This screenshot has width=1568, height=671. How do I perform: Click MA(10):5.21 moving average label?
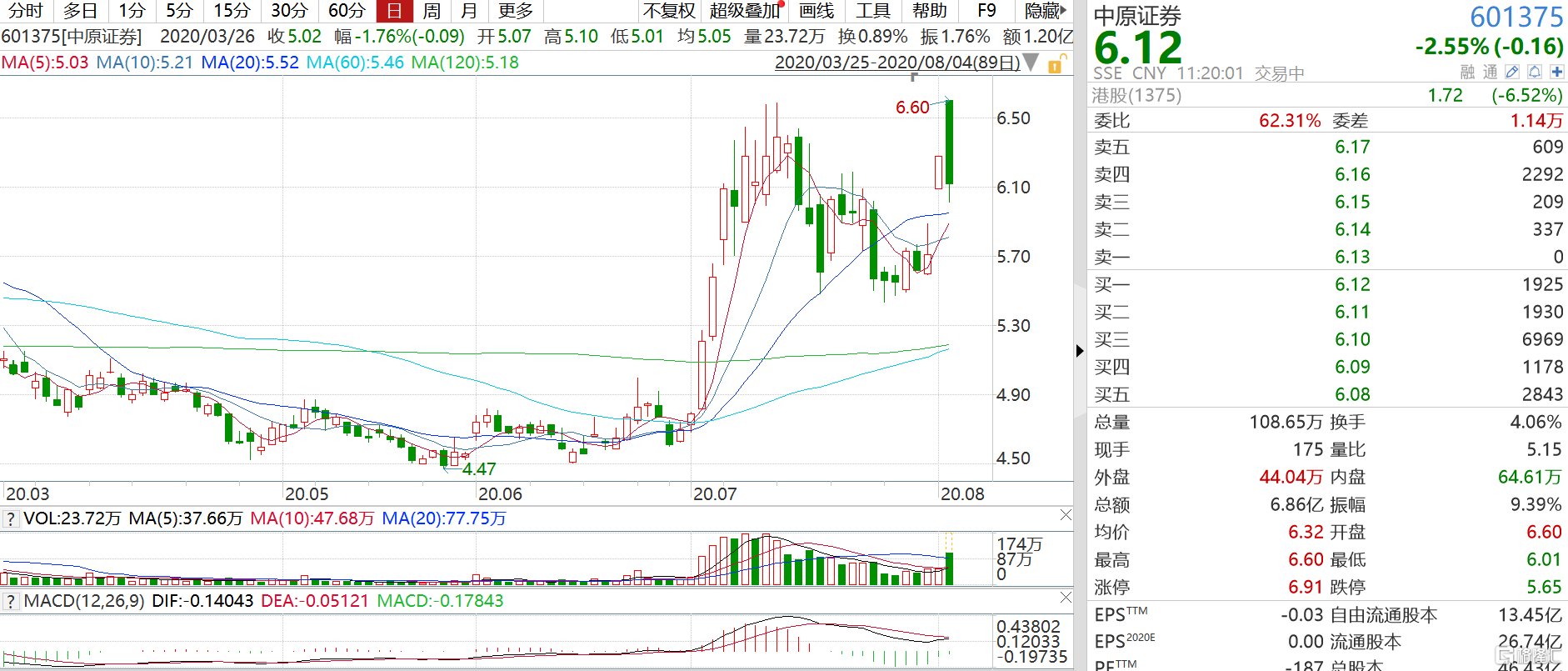click(145, 63)
